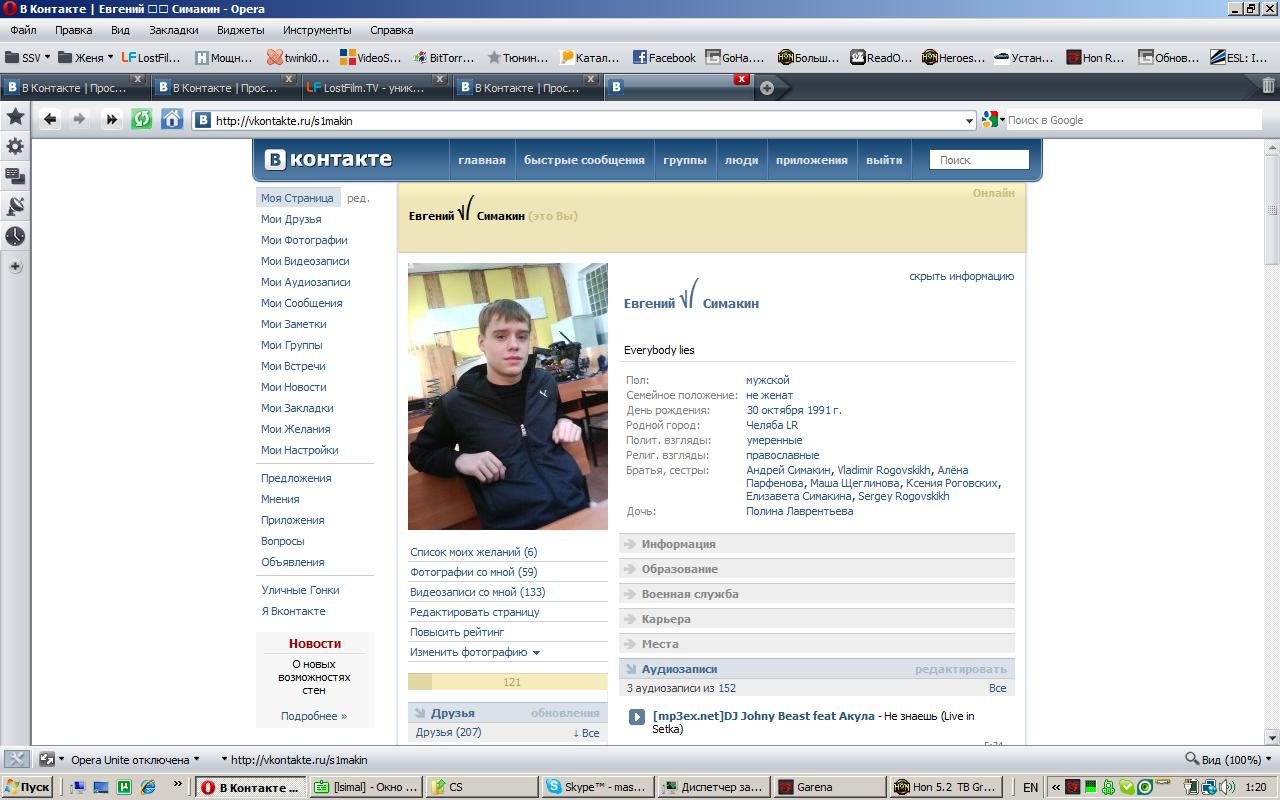The height and width of the screenshot is (800, 1280).
Task: Hide profile info via скрыть информацию
Action: (x=961, y=276)
